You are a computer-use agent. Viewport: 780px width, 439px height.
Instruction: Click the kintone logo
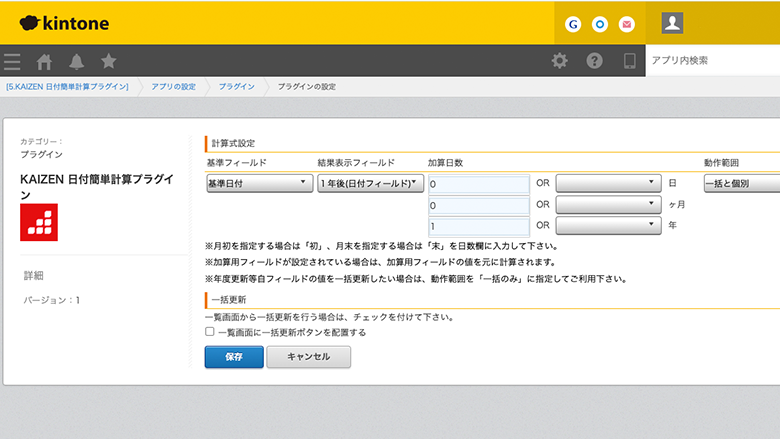tap(64, 23)
